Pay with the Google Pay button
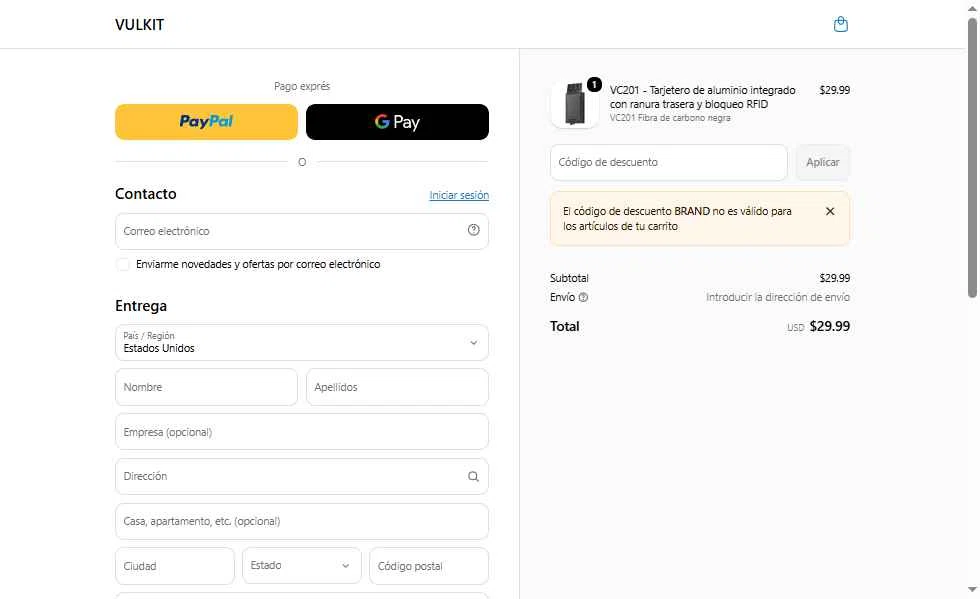980x599 pixels. [397, 122]
